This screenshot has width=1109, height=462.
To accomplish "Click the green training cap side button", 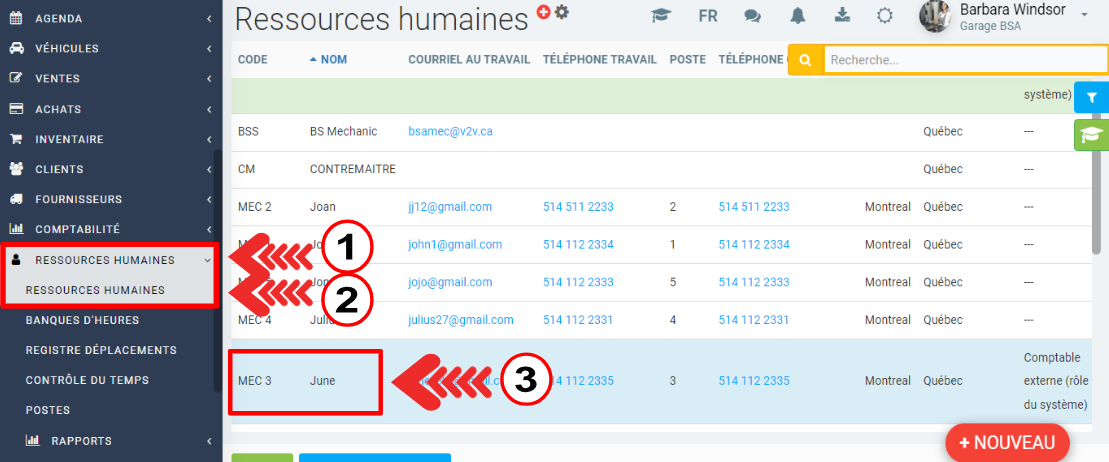I will point(1091,135).
